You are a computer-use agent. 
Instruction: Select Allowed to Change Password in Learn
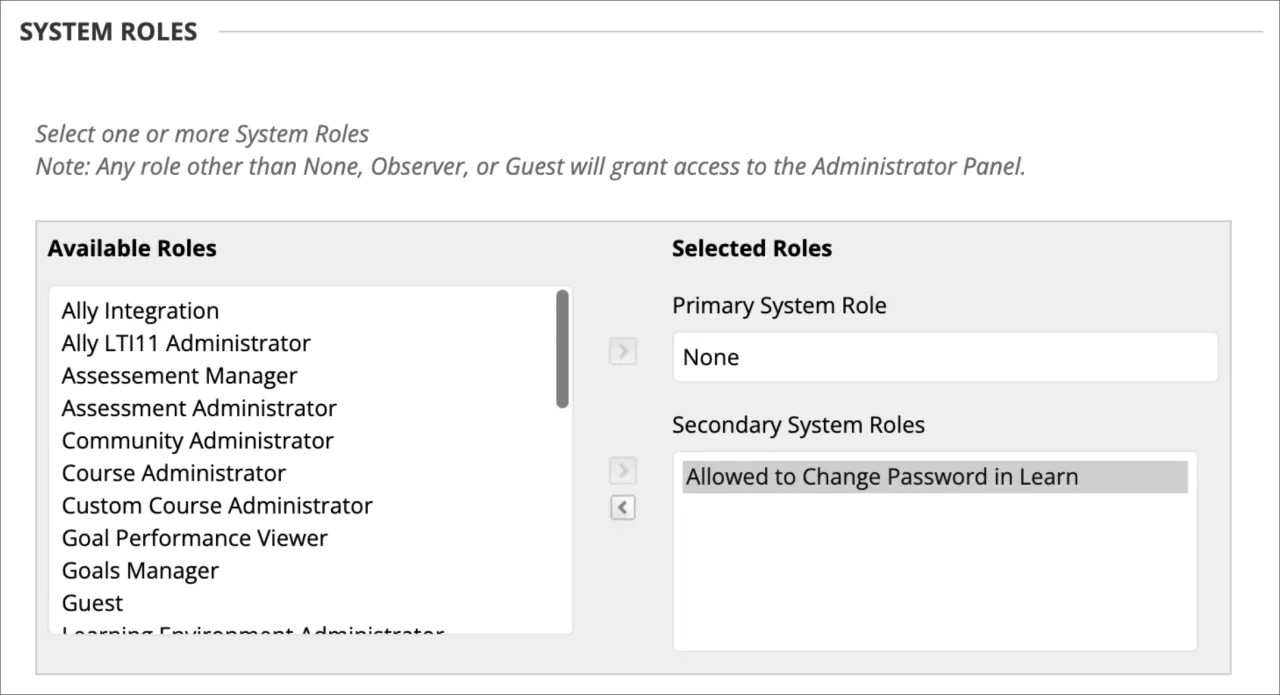pyautogui.click(x=880, y=477)
